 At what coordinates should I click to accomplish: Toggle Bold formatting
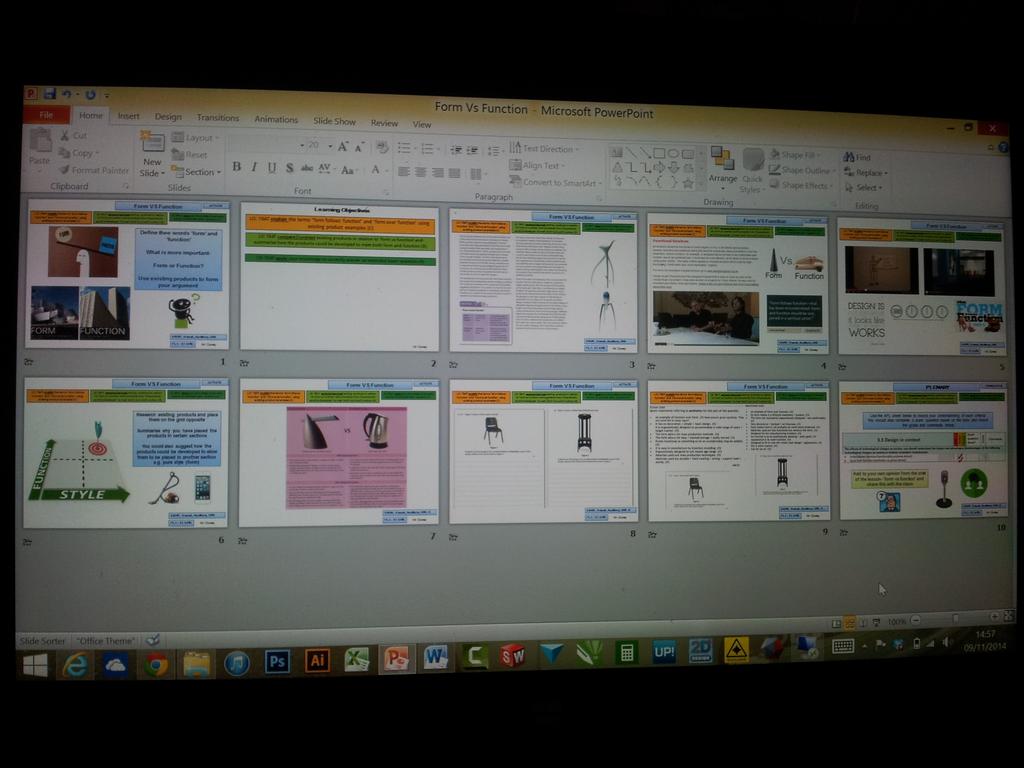click(236, 167)
